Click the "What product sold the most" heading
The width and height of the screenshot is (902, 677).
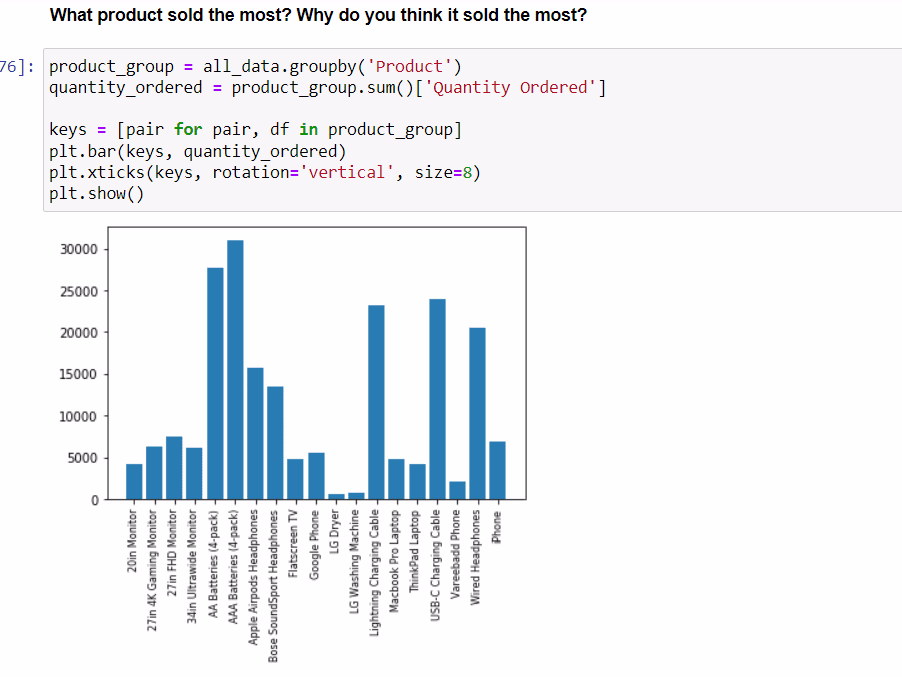[x=318, y=16]
